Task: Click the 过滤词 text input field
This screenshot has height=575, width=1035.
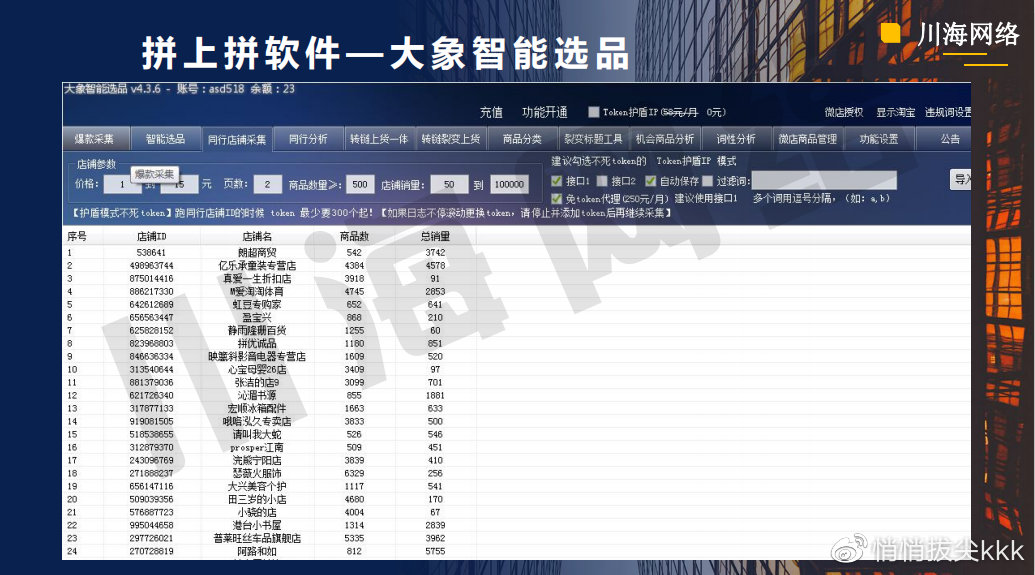Action: click(x=824, y=180)
